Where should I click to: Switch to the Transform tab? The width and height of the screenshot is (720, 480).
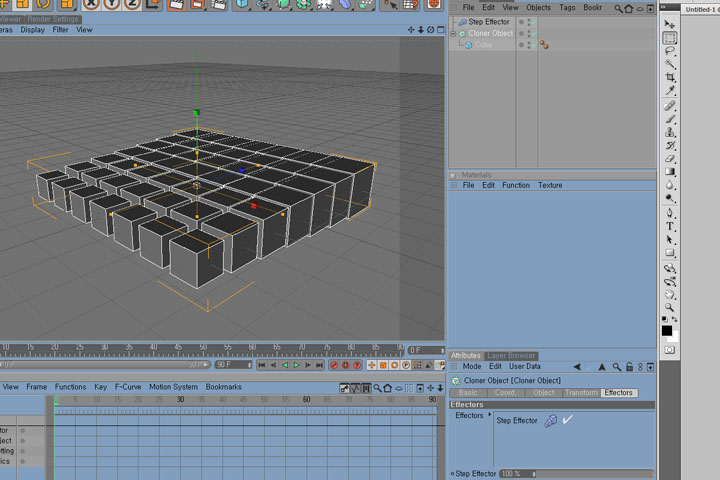pyautogui.click(x=581, y=393)
